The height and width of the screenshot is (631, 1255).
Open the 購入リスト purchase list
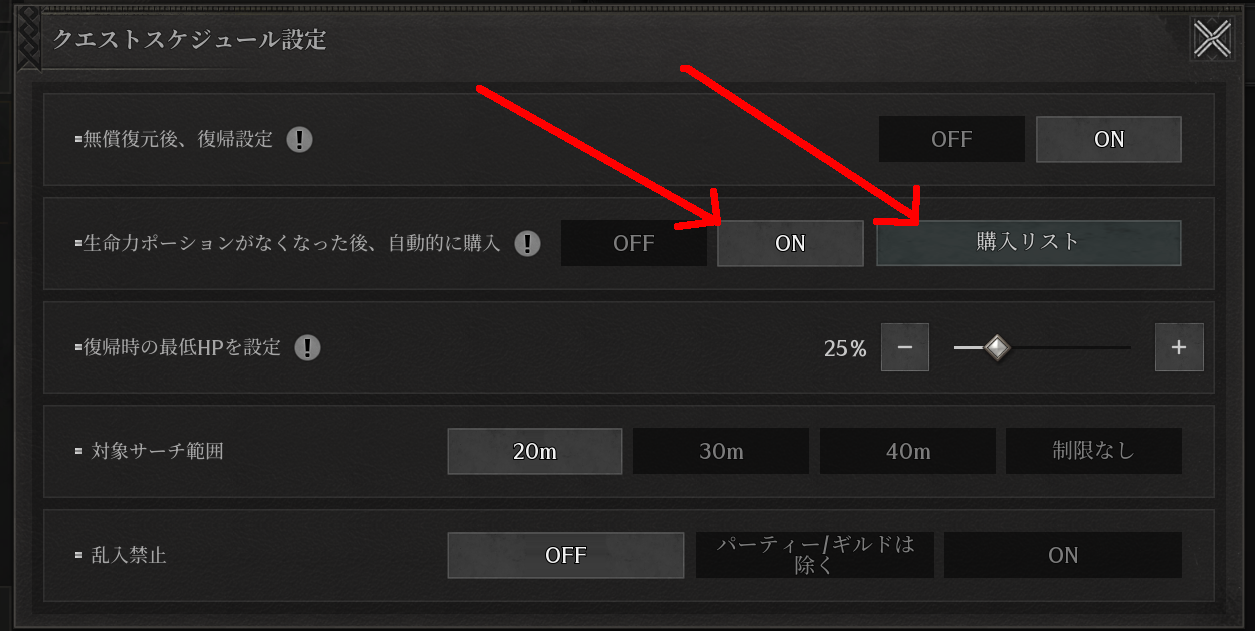click(1029, 243)
